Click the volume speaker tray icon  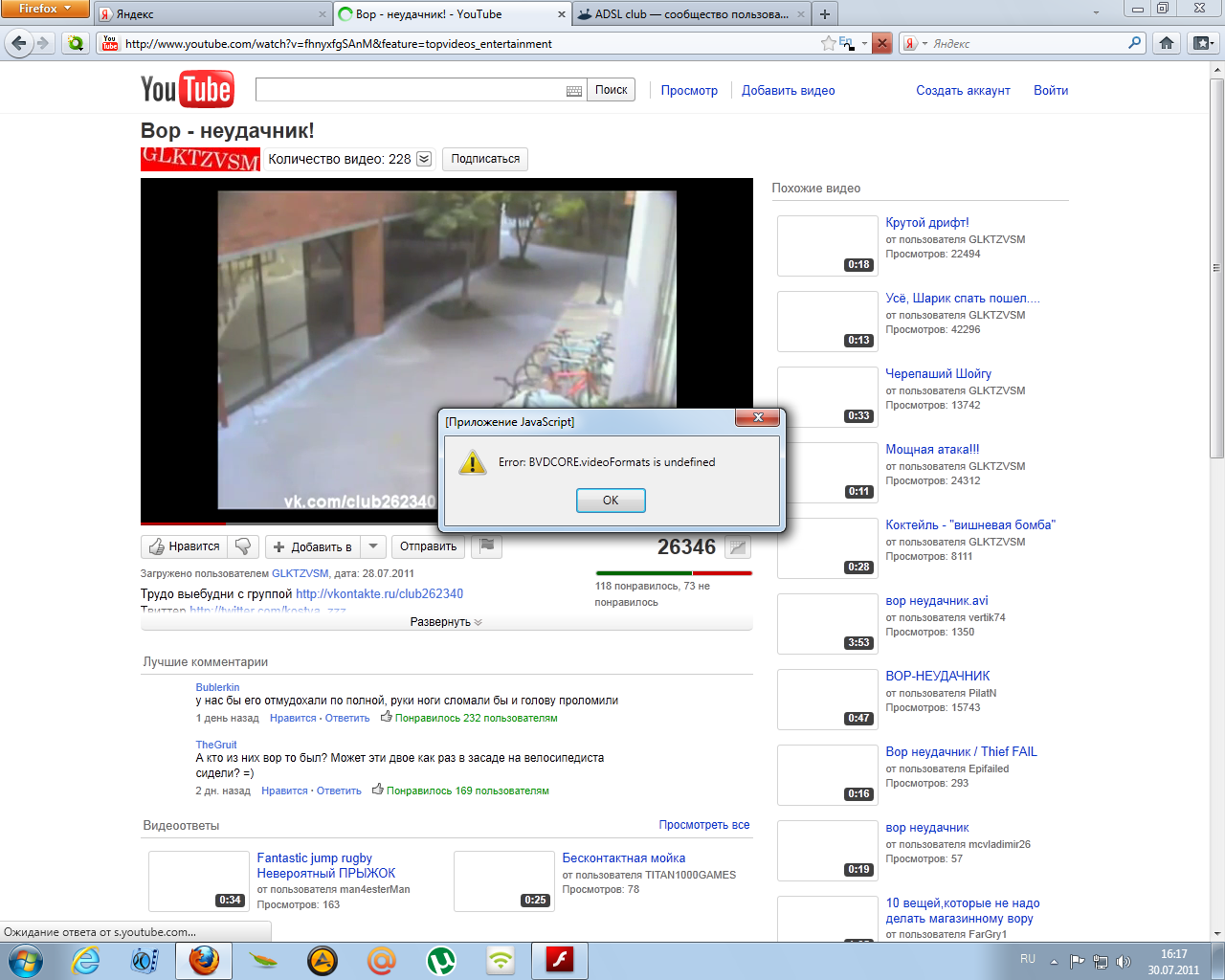(1124, 961)
